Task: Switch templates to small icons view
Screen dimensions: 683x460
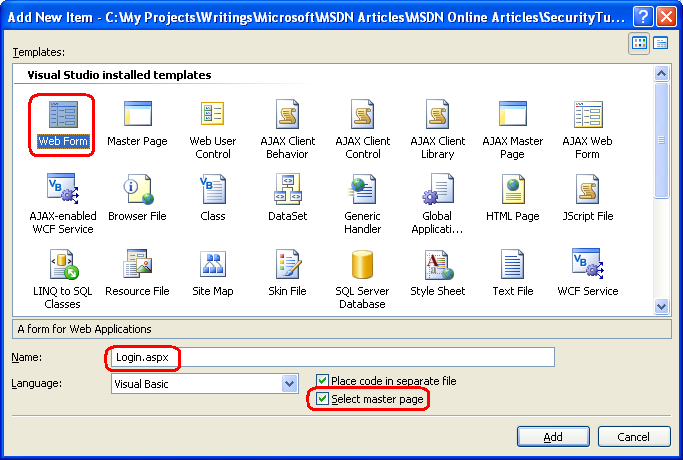Action: tap(661, 43)
